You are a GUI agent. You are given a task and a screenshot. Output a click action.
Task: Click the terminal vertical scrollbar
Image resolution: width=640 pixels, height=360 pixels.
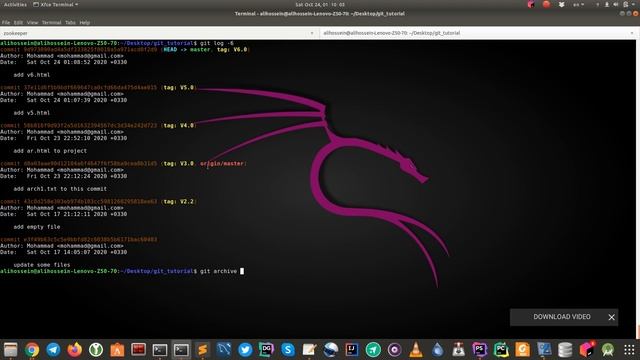(638, 189)
